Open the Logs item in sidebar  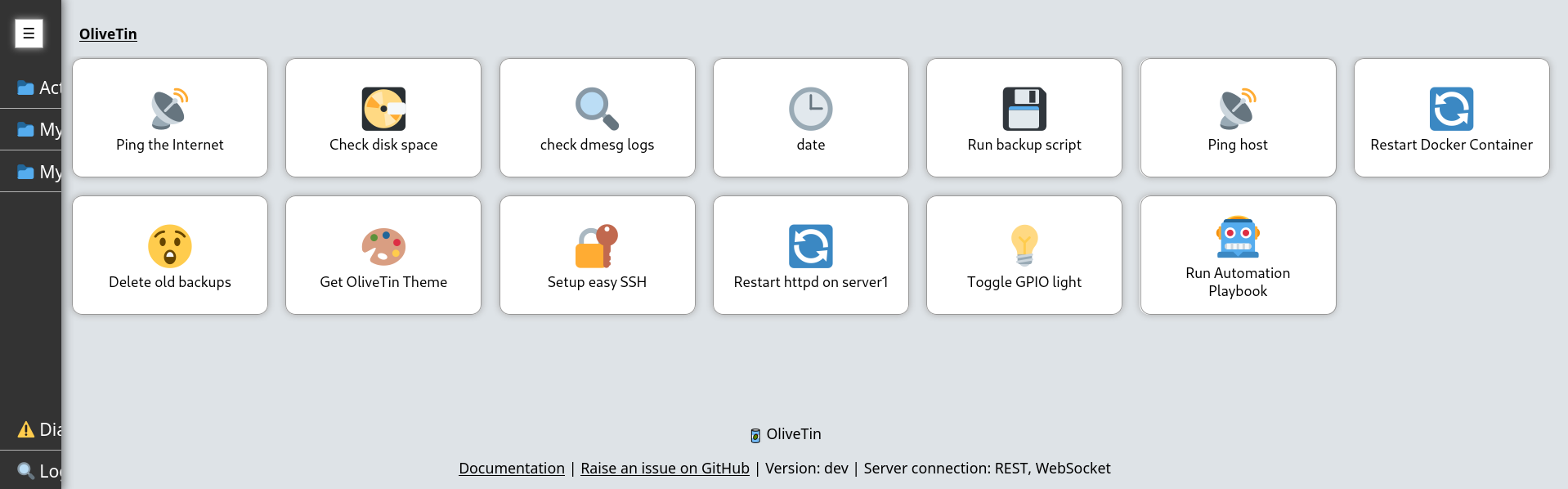(x=30, y=471)
